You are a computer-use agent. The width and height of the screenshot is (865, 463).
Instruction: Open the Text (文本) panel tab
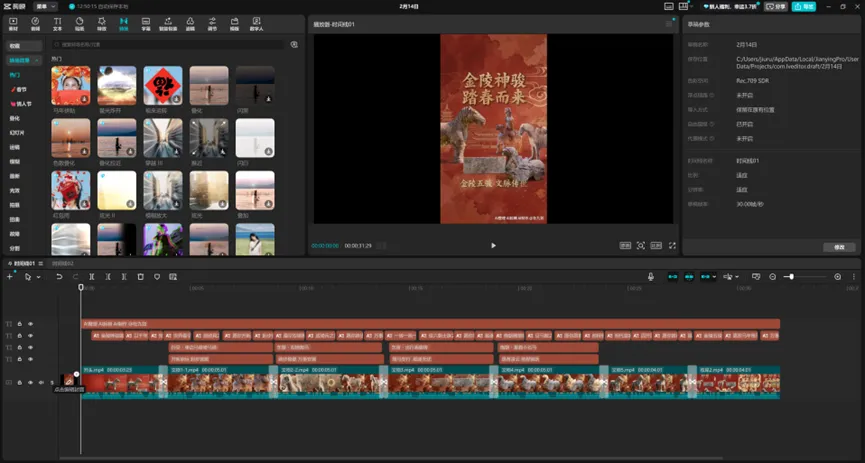pyautogui.click(x=57, y=24)
